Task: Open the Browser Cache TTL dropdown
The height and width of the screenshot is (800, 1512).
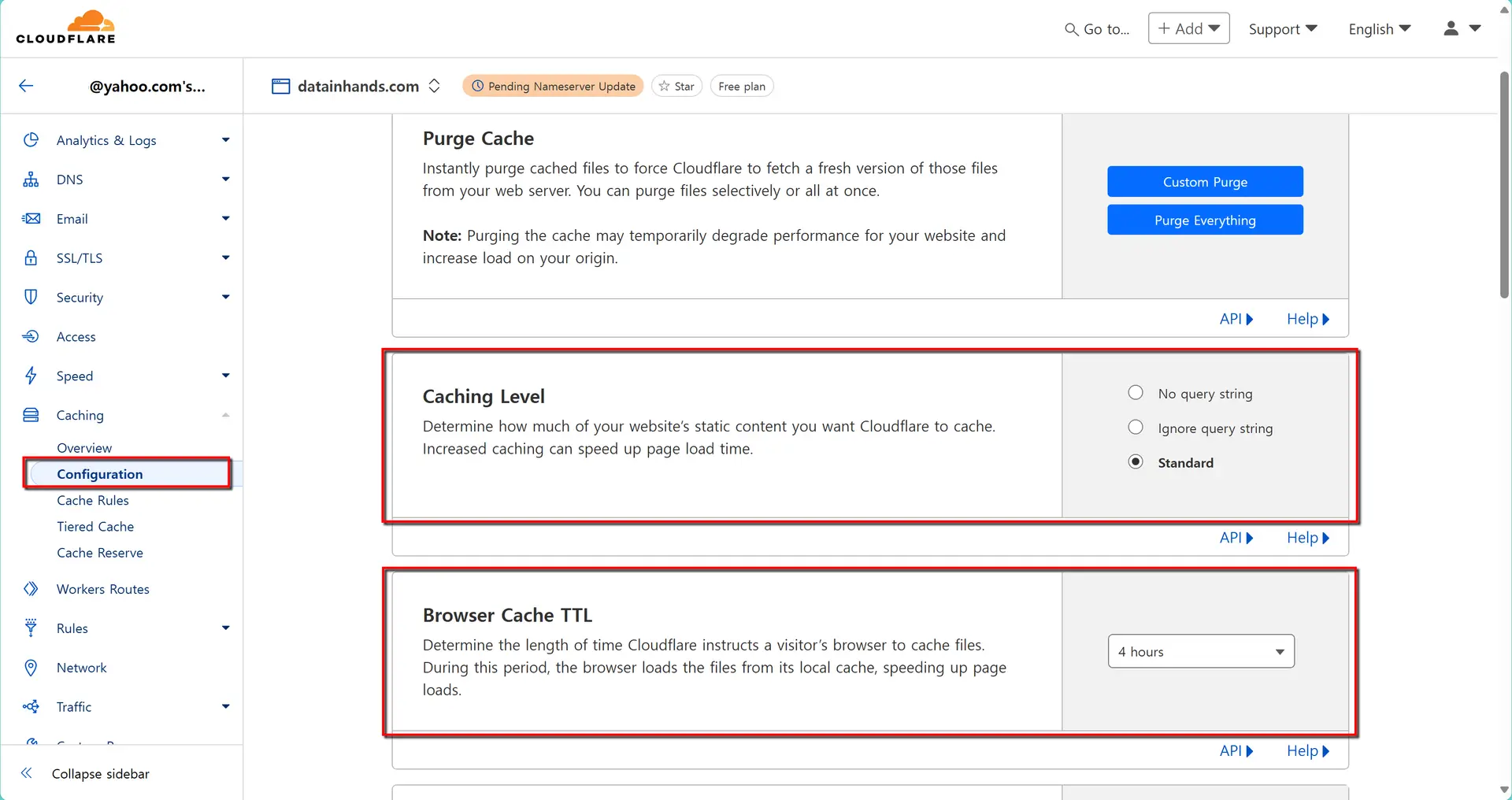Action: (1200, 651)
